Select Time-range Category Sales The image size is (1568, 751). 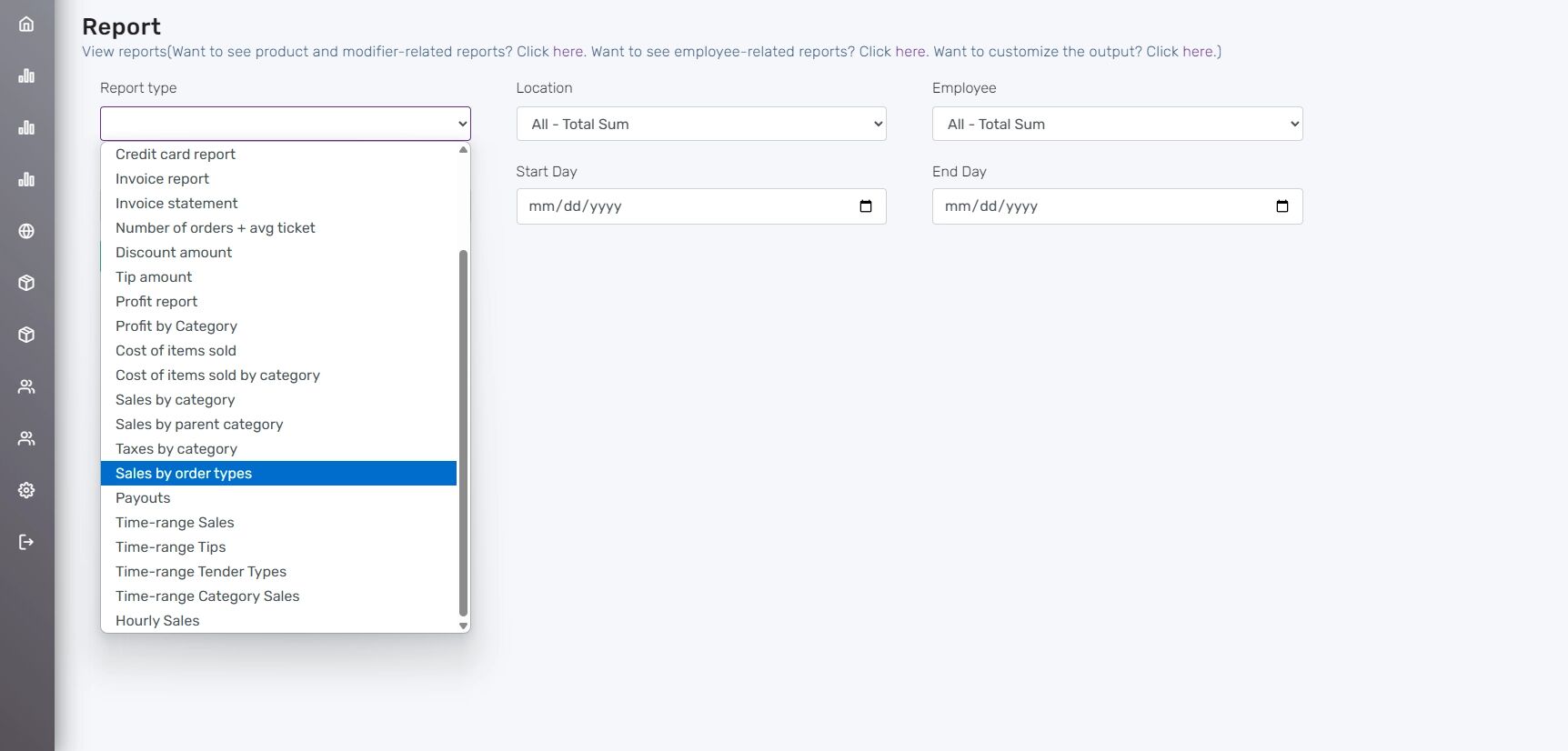278,596
